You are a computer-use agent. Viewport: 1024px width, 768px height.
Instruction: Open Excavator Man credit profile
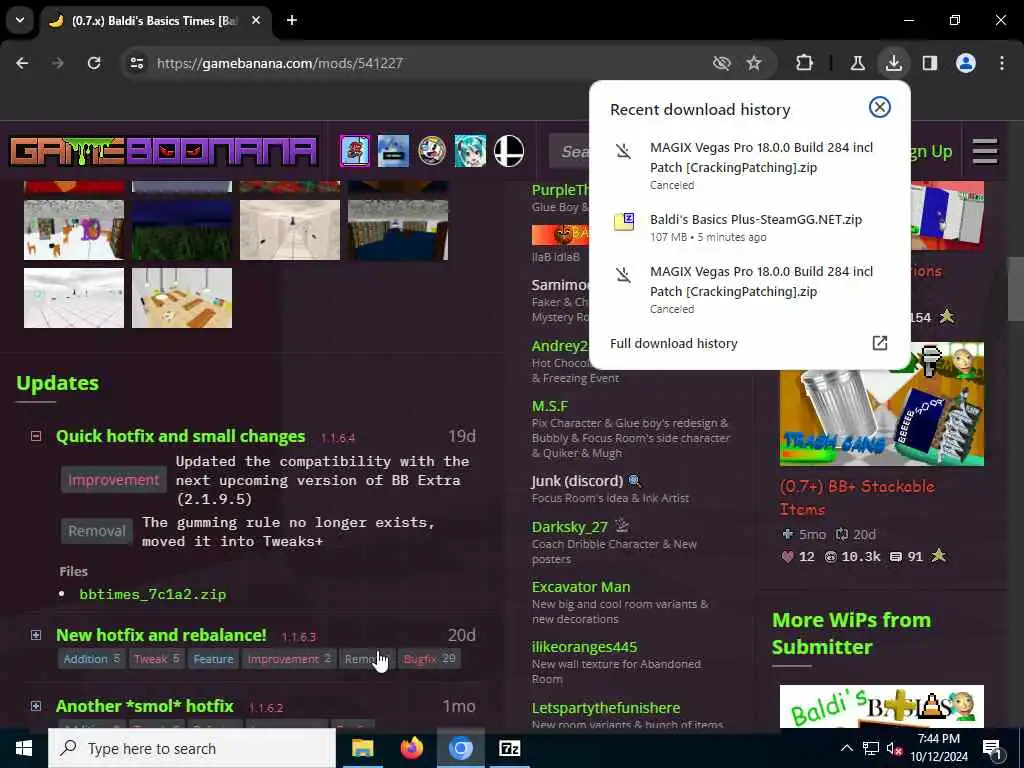pos(581,587)
